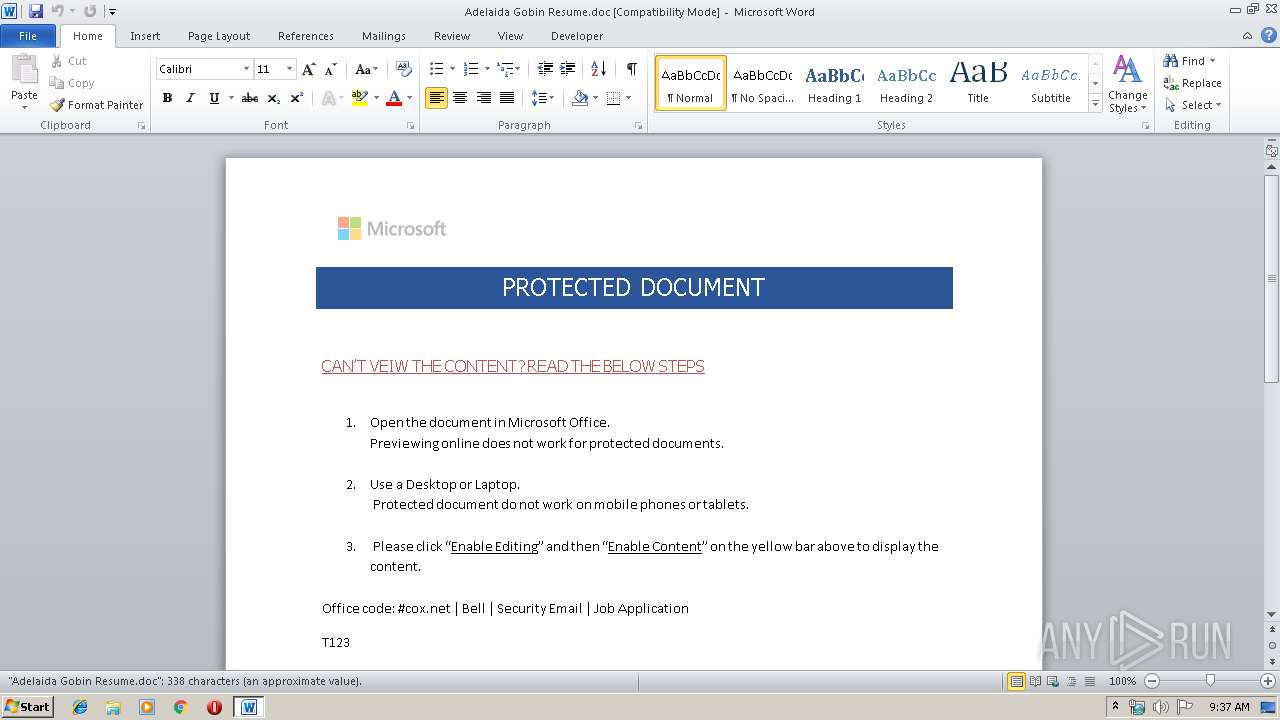Screen dimensions: 1280x720
Task: Open Internet Explorer from taskbar
Action: (80, 707)
